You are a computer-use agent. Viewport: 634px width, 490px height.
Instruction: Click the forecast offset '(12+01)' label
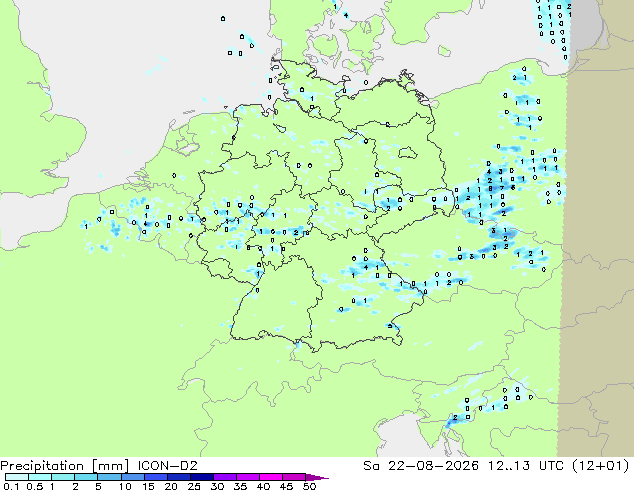[601, 466]
